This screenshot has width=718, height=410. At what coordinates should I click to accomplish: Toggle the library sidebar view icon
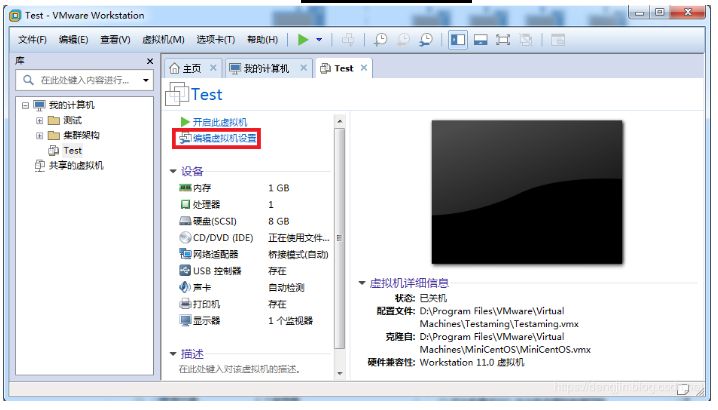(x=458, y=40)
